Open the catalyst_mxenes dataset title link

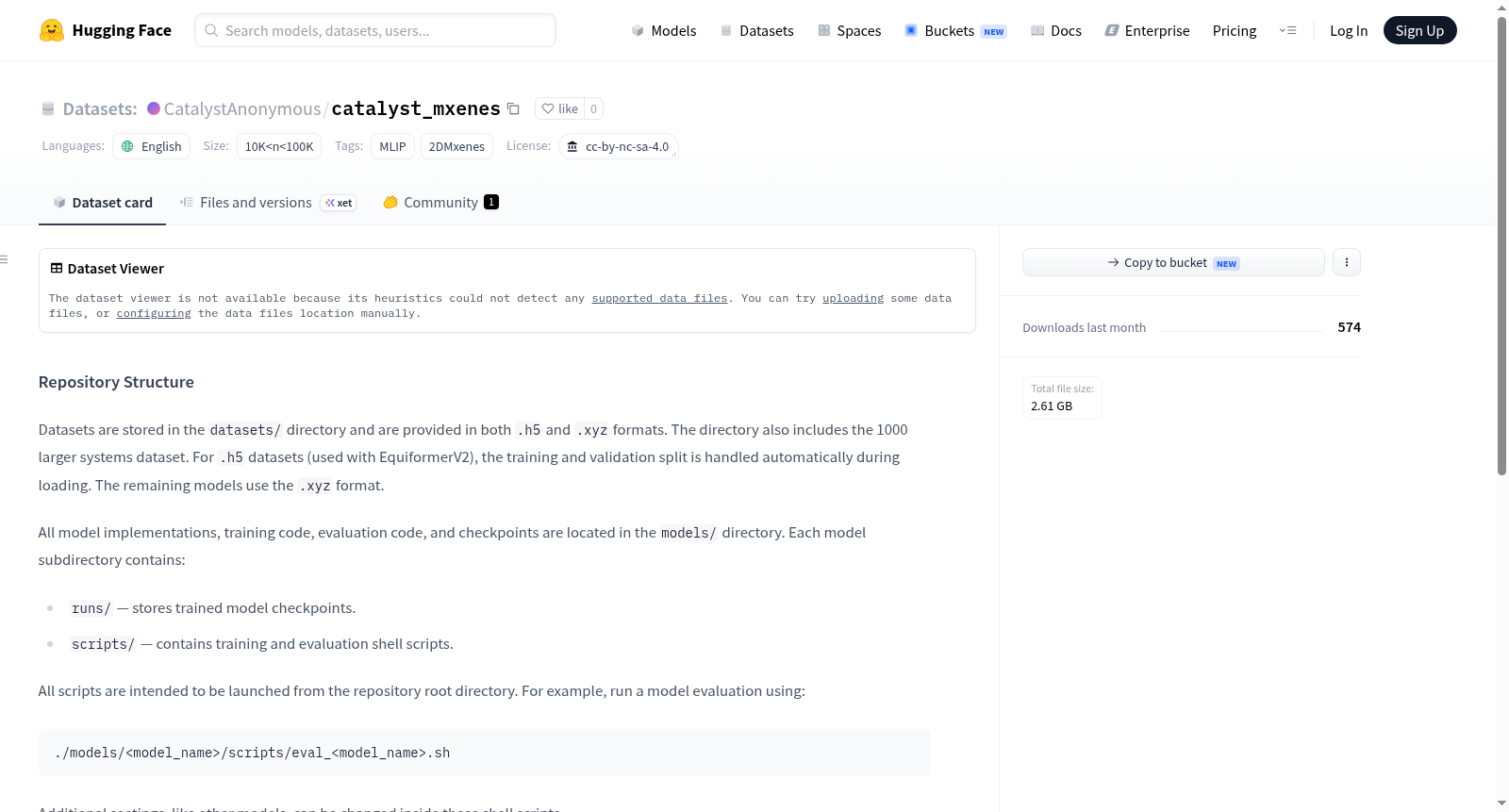[x=416, y=108]
